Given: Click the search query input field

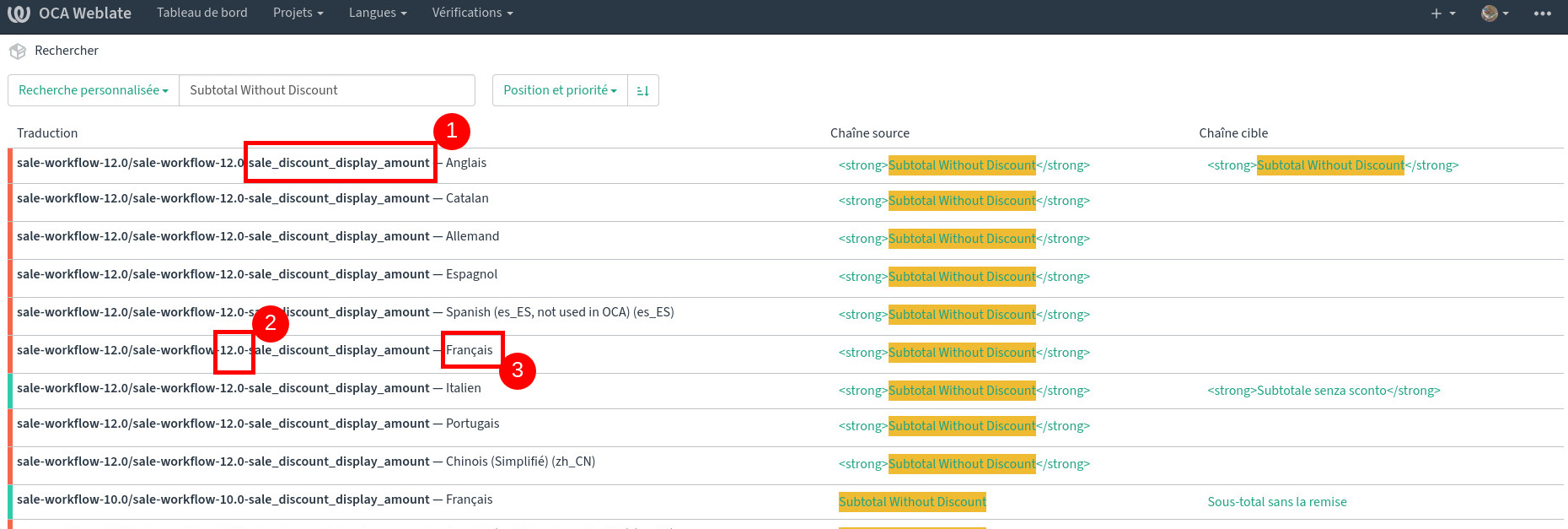Looking at the screenshot, I should click(326, 90).
